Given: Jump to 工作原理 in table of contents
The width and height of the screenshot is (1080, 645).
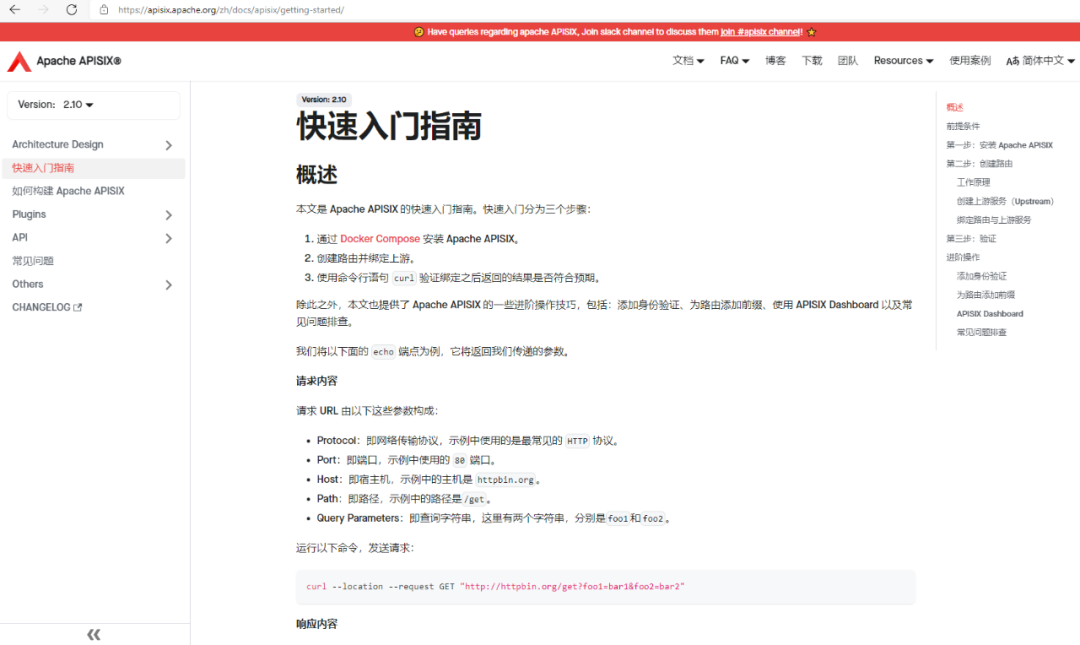Looking at the screenshot, I should (973, 183).
